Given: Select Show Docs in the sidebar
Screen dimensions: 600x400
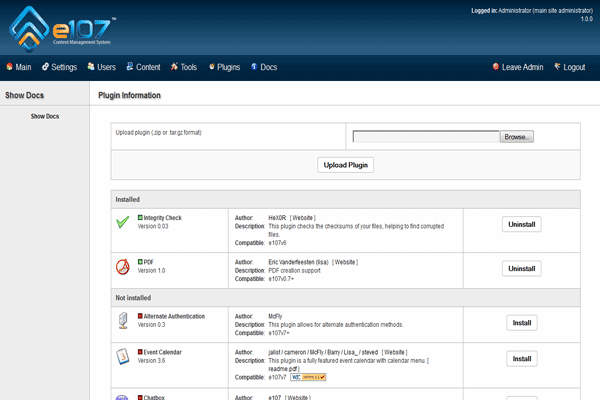Looking at the screenshot, I should 45,117.
